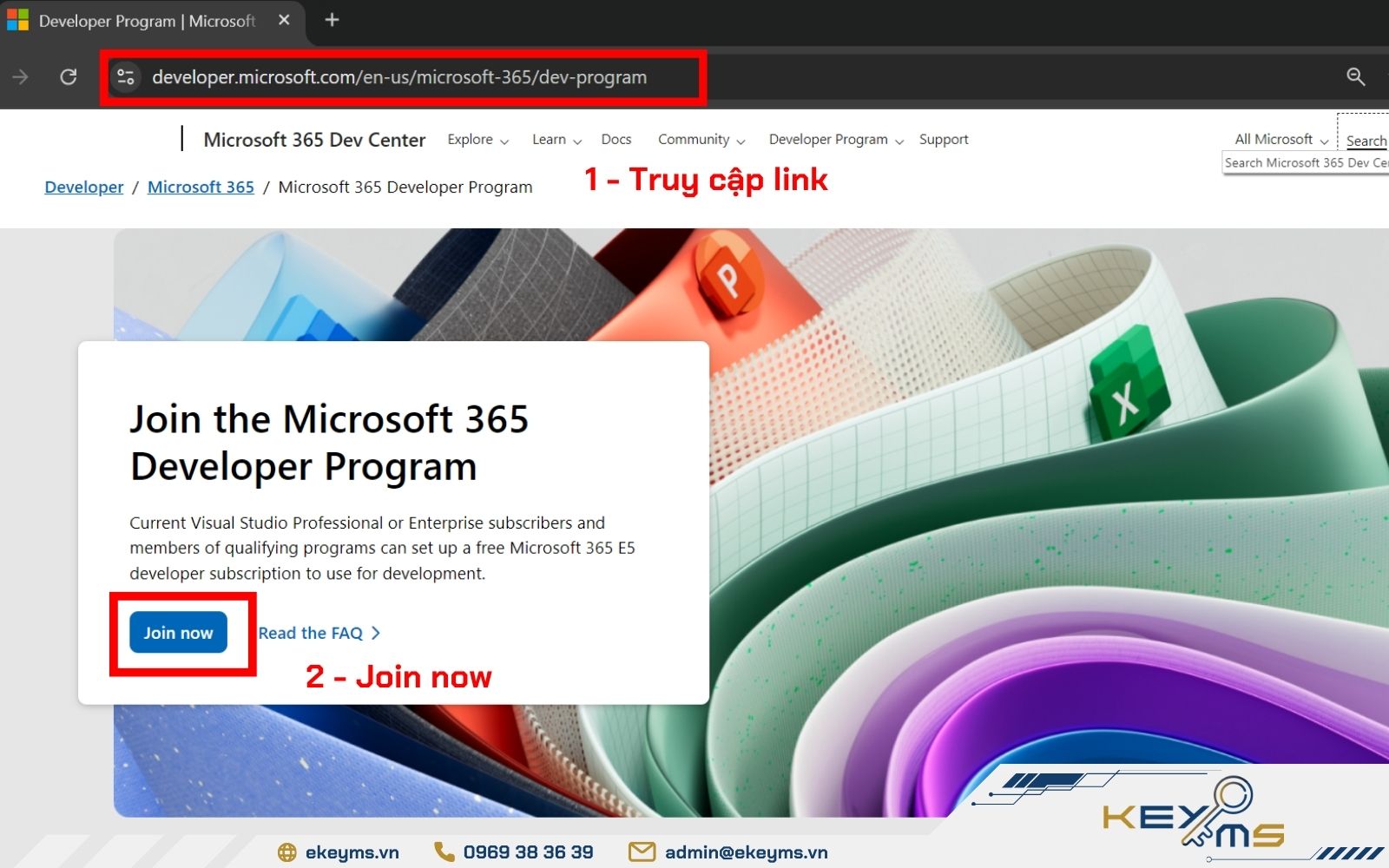Go to Developer breadcrumb link
Viewport: 1389px width, 868px height.
tap(84, 187)
